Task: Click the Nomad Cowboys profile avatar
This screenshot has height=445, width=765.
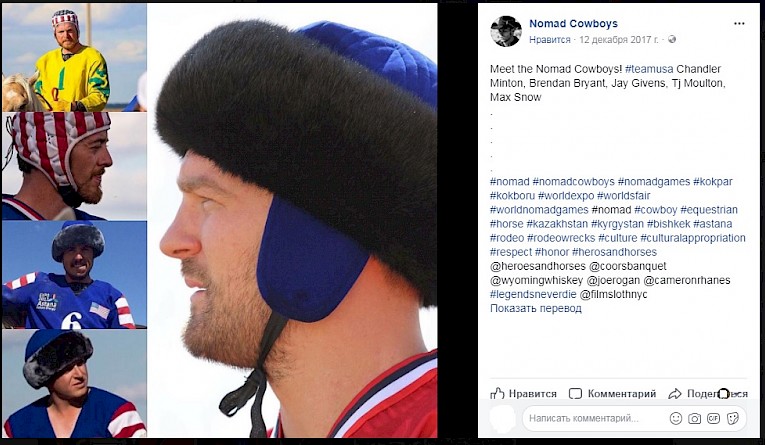Action: [x=506, y=31]
